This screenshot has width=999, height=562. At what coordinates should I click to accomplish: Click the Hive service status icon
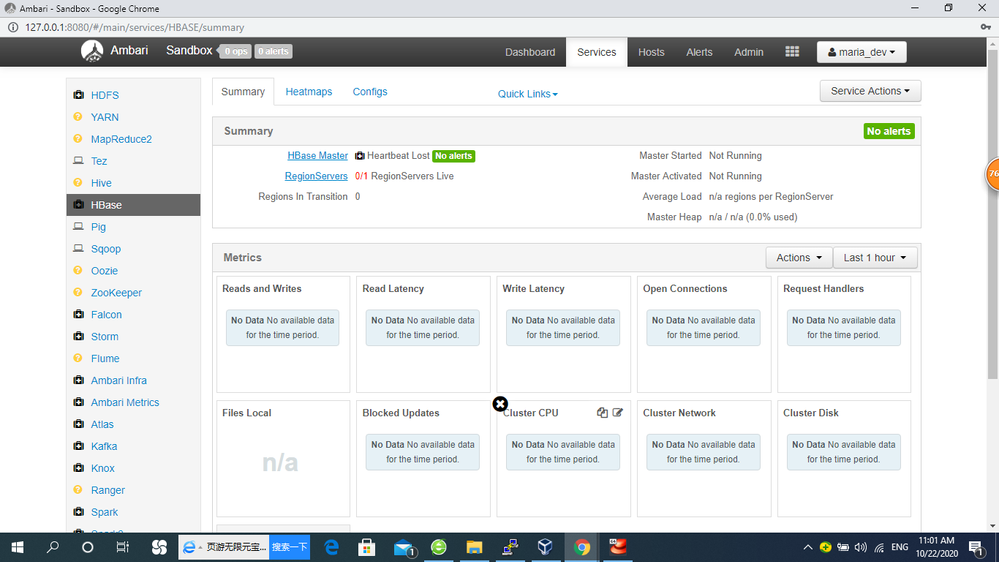pyautogui.click(x=78, y=183)
